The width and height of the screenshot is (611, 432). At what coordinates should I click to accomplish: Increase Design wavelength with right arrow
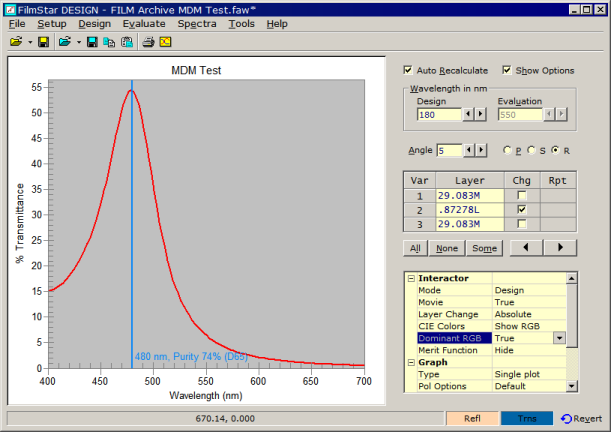[480, 115]
